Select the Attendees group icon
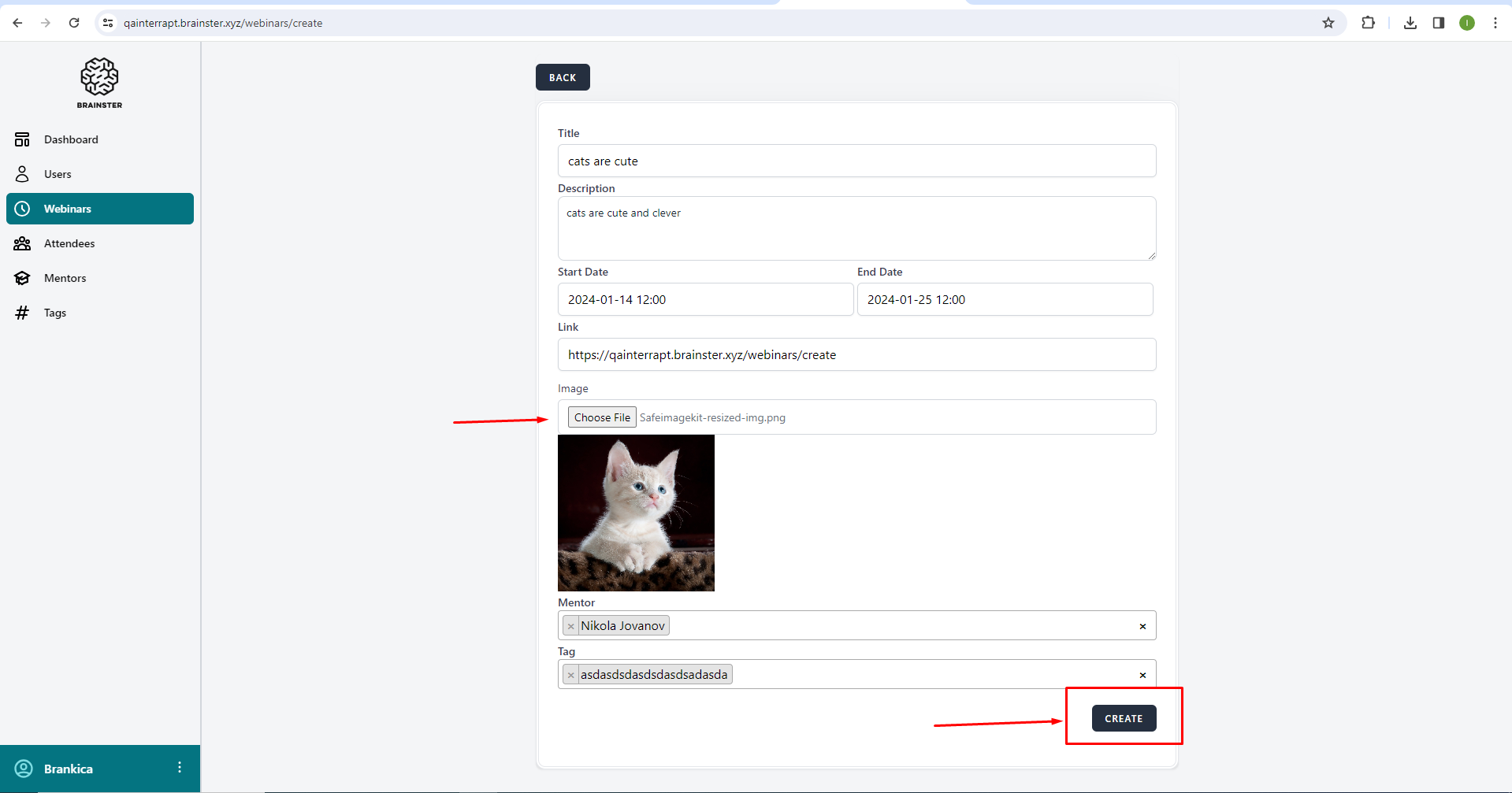The height and width of the screenshot is (793, 1512). coord(22,243)
